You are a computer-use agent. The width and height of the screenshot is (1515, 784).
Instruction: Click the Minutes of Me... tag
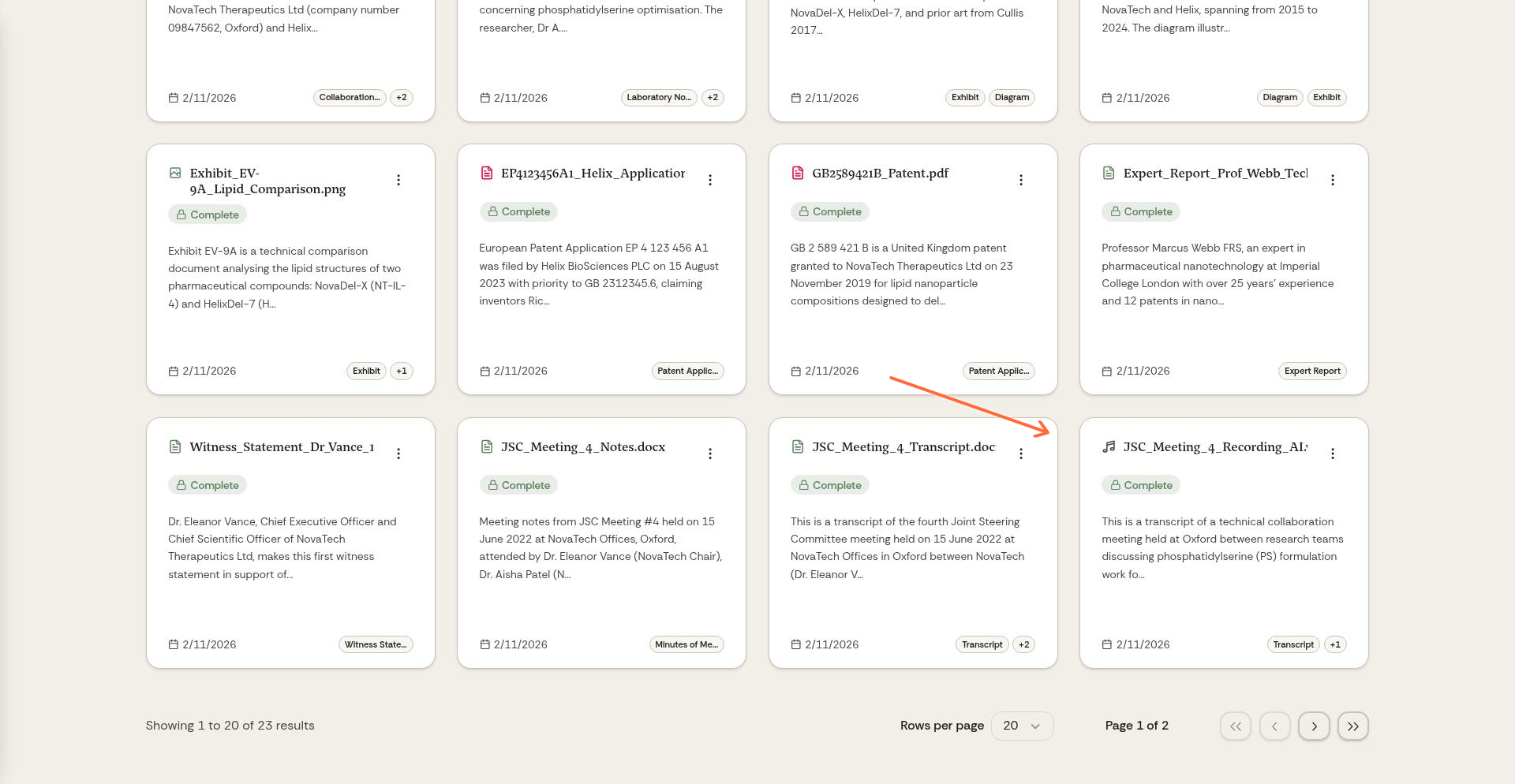coord(686,644)
